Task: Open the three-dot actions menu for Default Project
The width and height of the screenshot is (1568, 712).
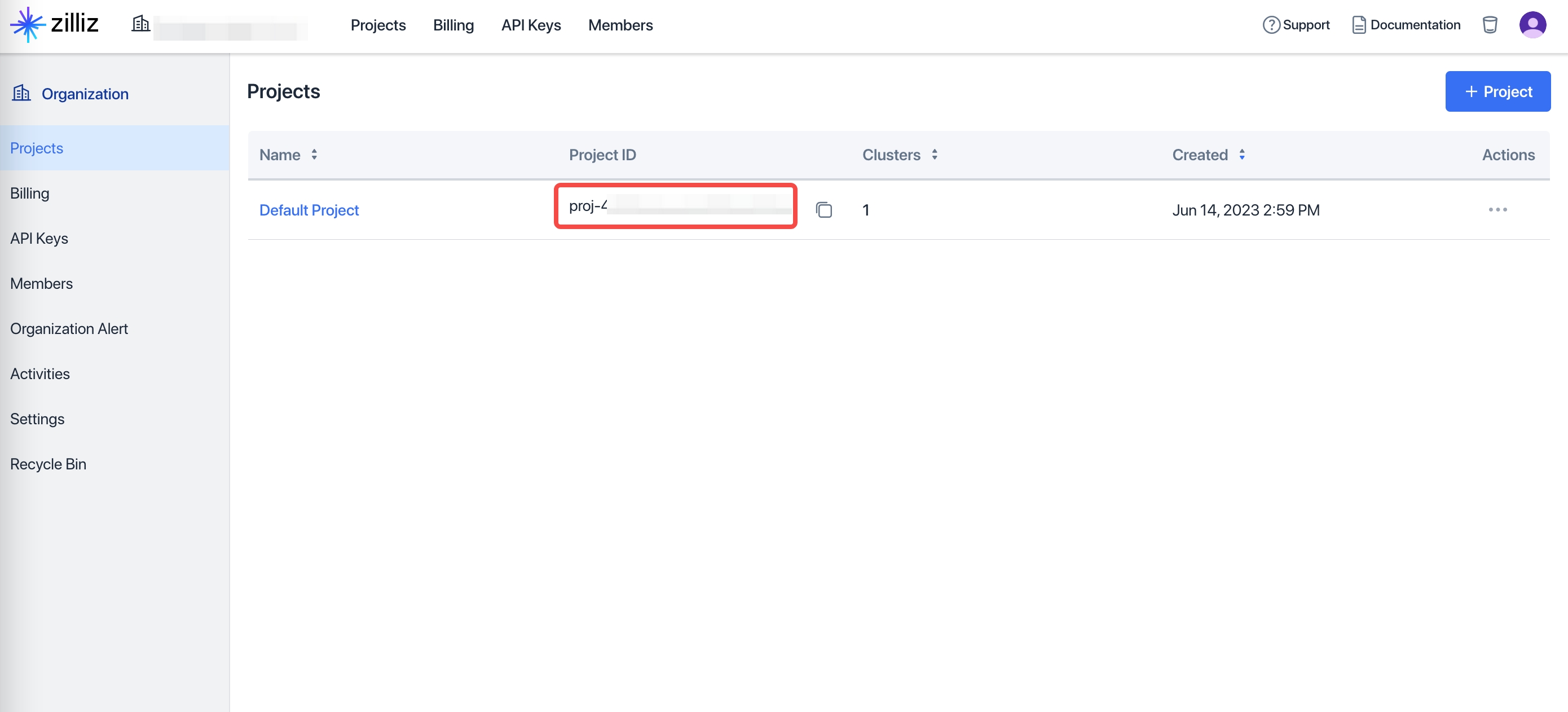Action: (1497, 210)
